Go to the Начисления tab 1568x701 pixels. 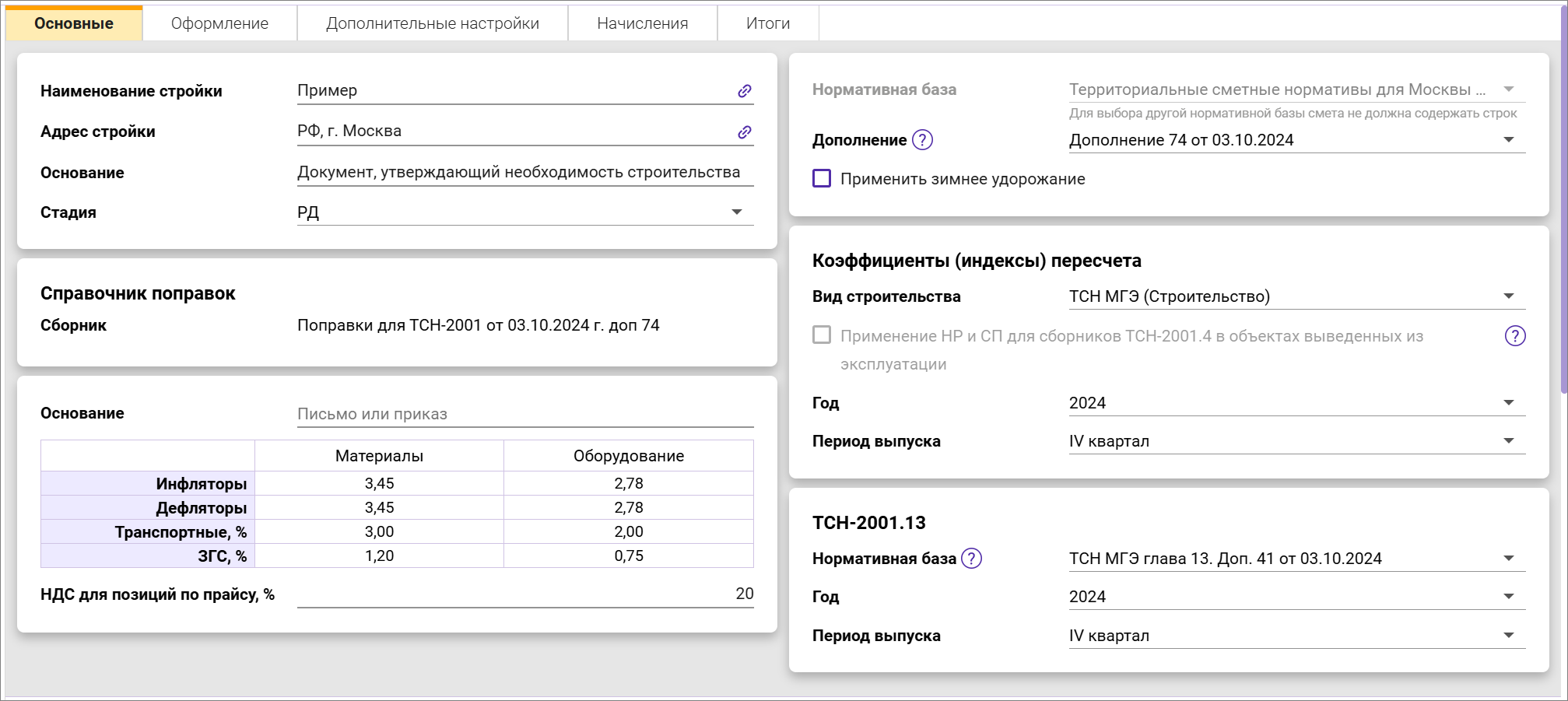(642, 23)
